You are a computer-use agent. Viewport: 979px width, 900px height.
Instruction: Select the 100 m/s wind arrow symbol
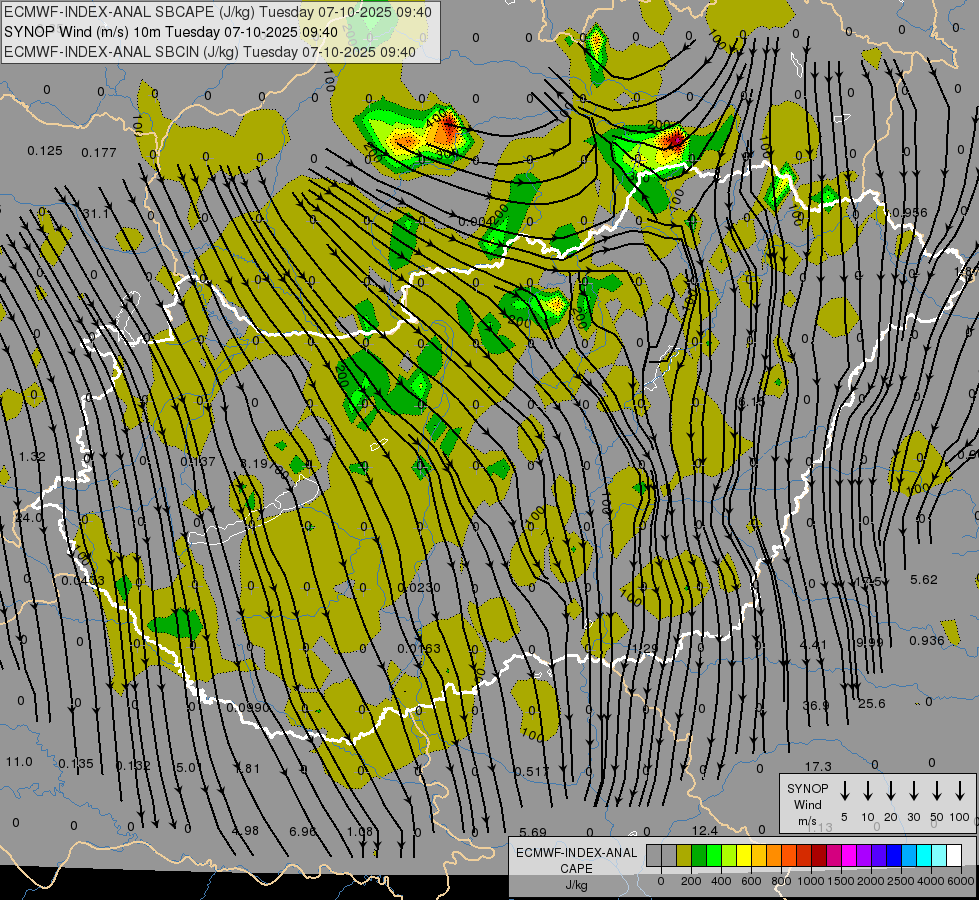tap(961, 791)
